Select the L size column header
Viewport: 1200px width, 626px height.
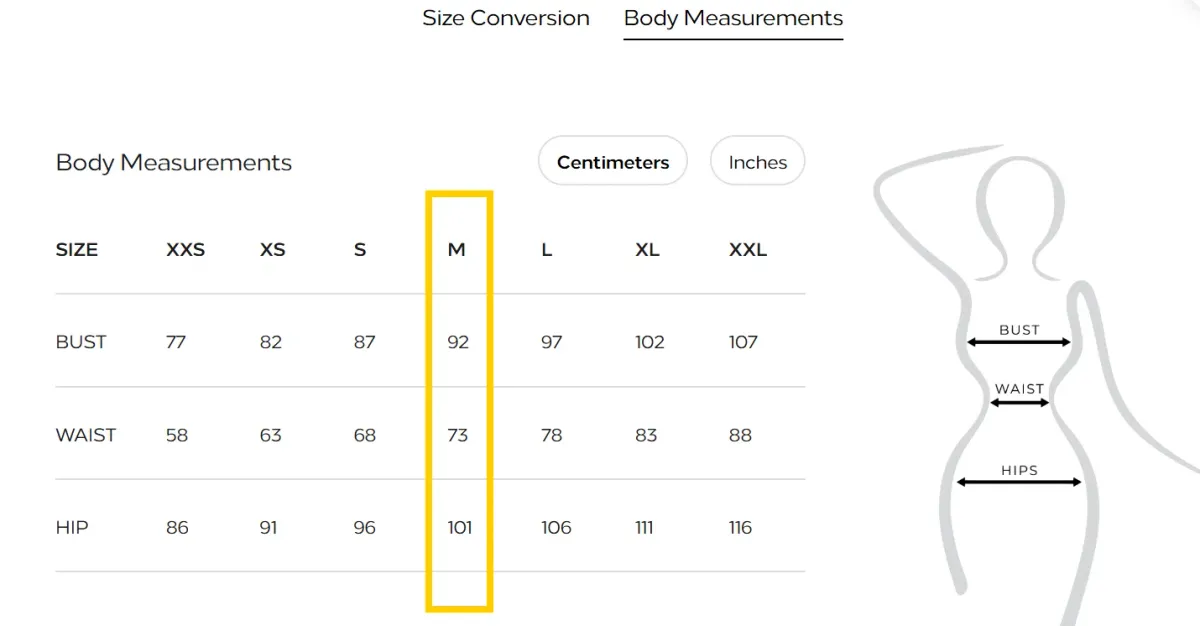(x=547, y=250)
